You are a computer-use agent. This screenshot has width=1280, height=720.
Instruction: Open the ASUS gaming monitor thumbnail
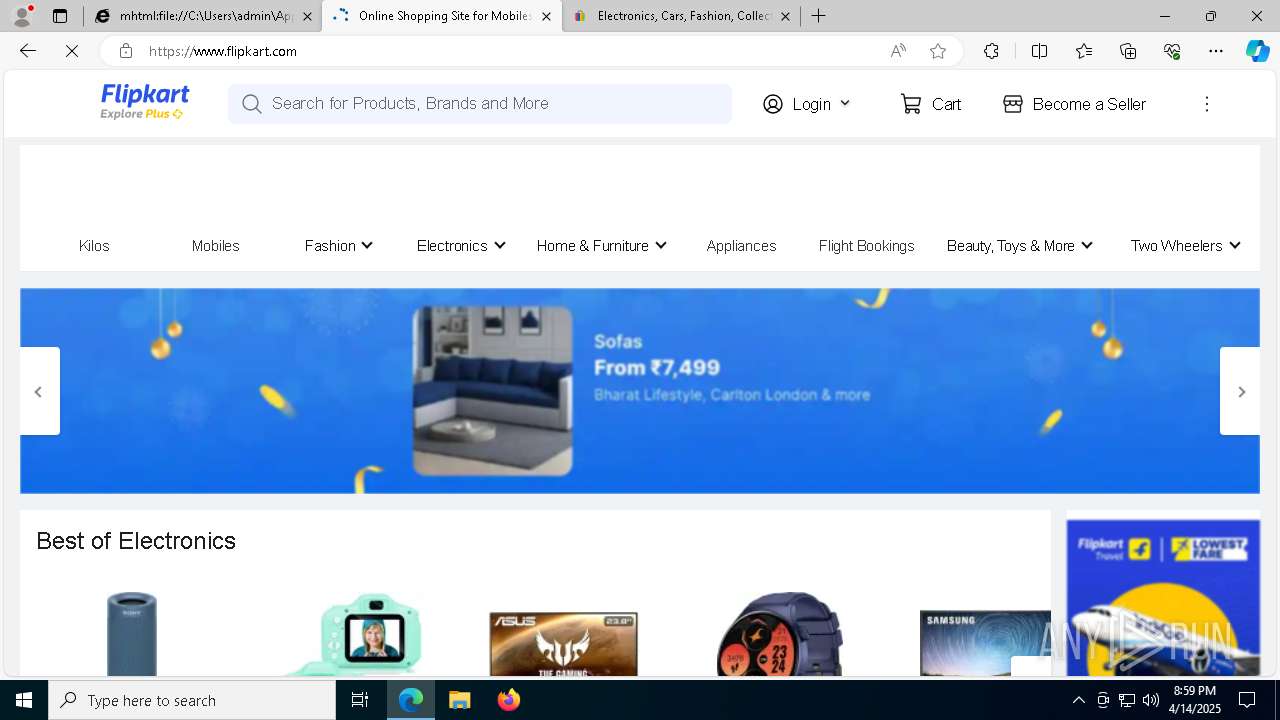pyautogui.click(x=563, y=643)
